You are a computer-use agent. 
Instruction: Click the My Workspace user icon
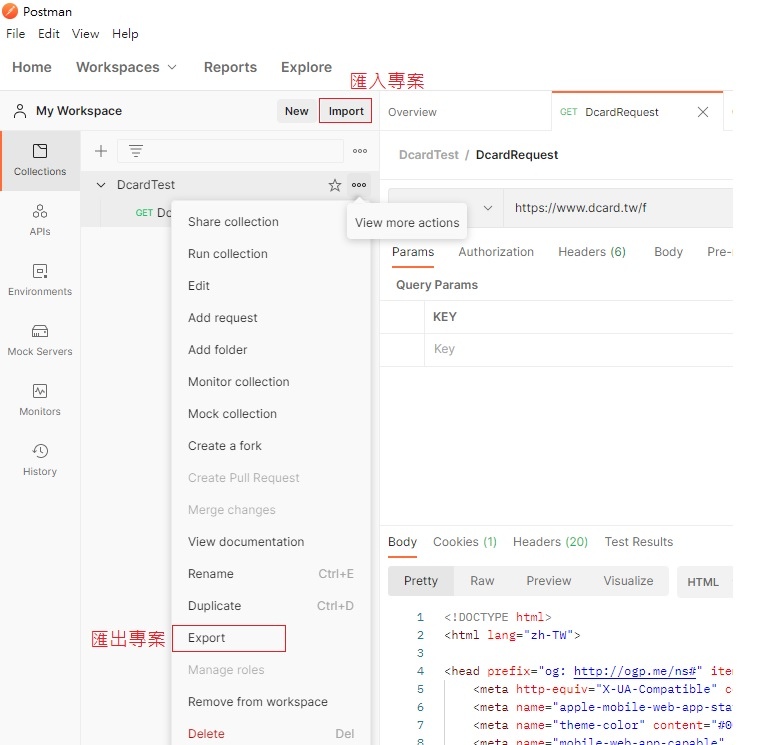[20, 111]
